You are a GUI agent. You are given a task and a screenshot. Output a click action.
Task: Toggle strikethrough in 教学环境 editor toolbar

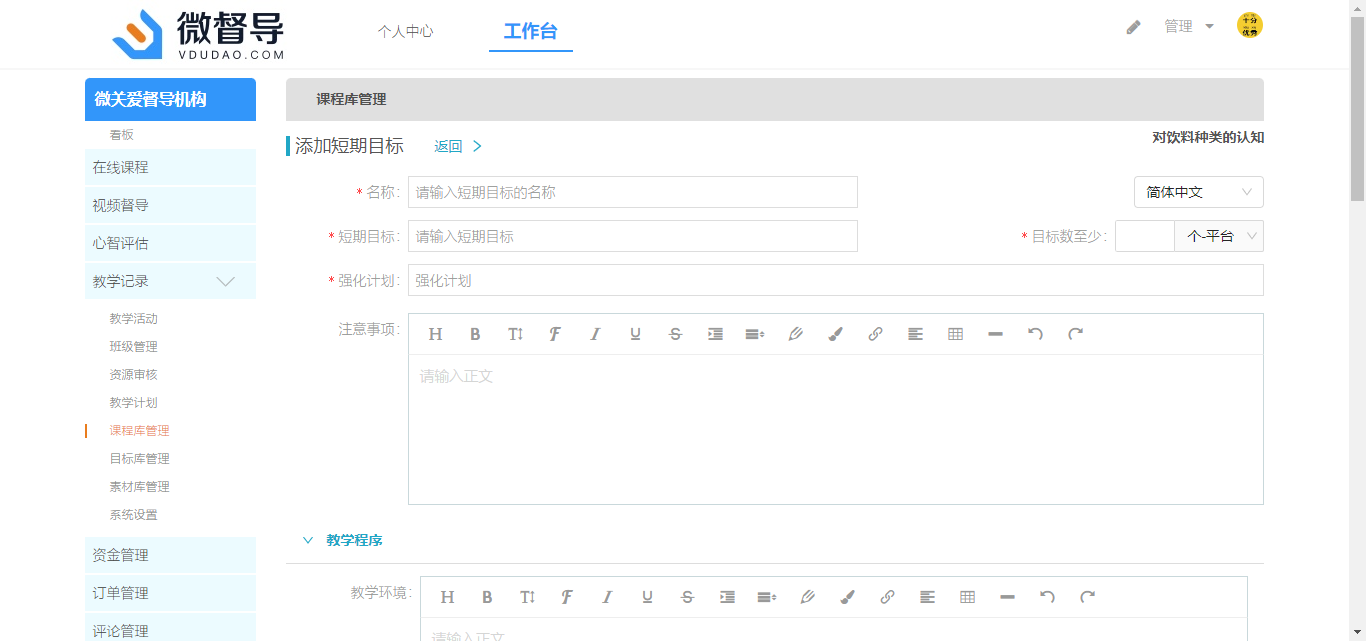tap(687, 597)
